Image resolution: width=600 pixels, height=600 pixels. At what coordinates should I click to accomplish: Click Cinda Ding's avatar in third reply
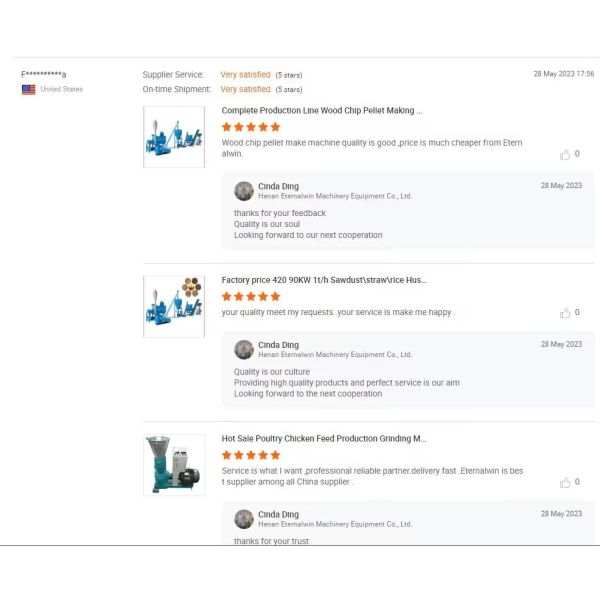point(244,519)
